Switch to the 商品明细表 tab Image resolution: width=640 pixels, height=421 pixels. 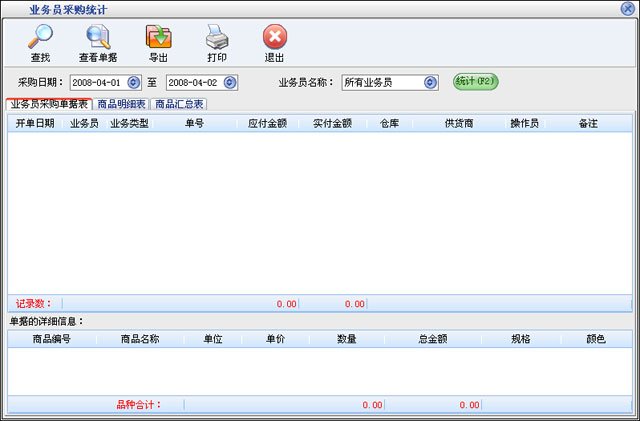[x=121, y=104]
